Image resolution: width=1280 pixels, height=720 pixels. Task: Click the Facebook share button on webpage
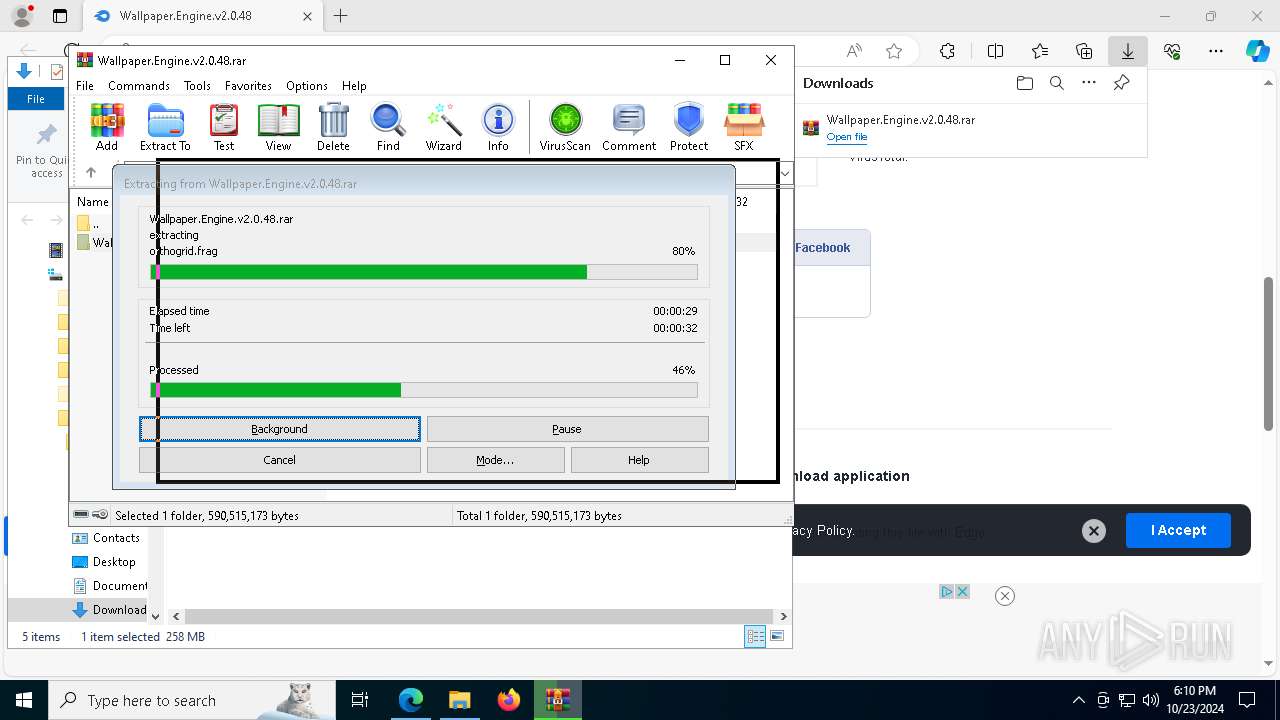coord(823,248)
